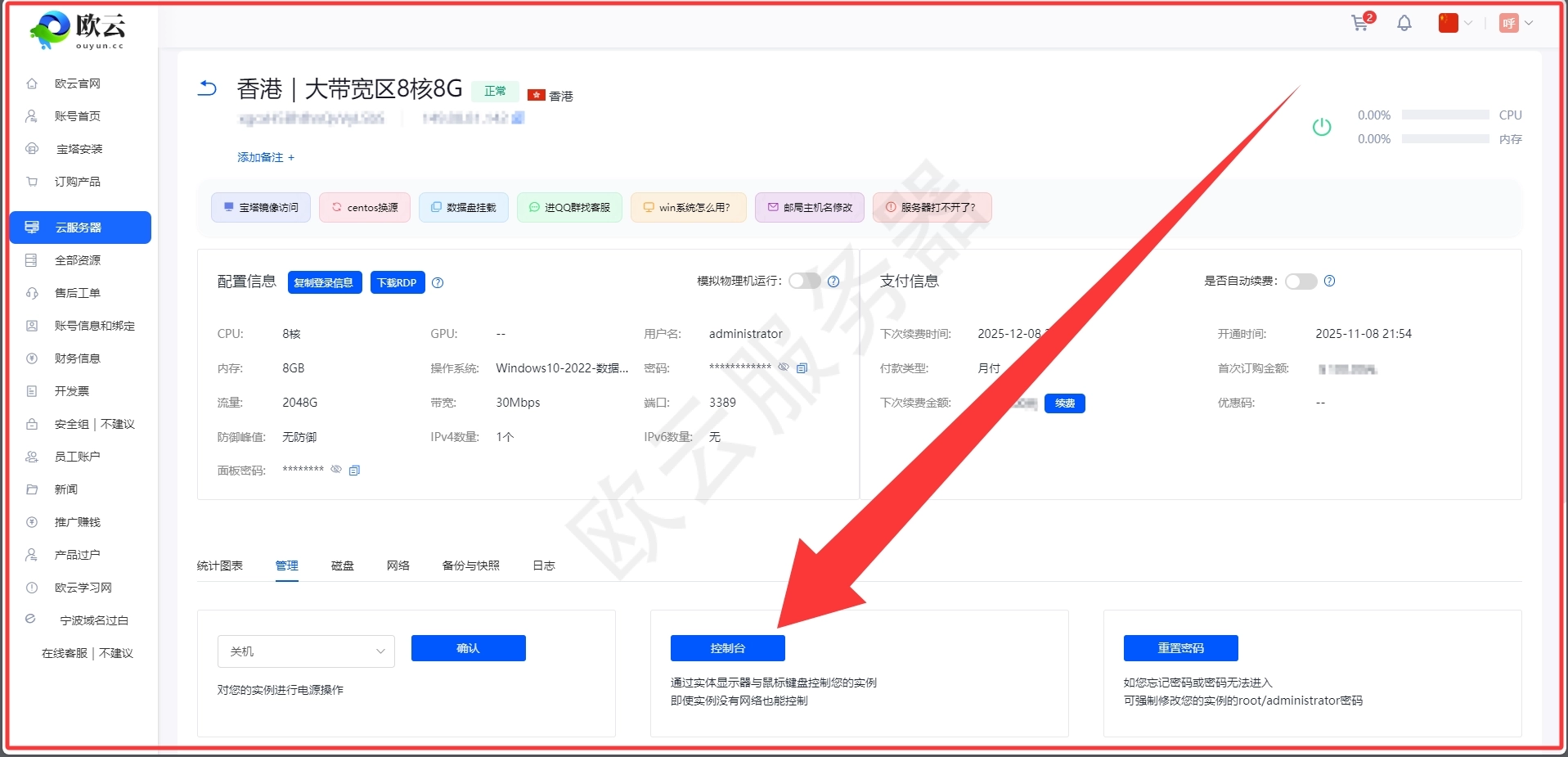1568x757 pixels.
Task: Select the 宝塔安装 sidebar icon
Action: [x=30, y=148]
